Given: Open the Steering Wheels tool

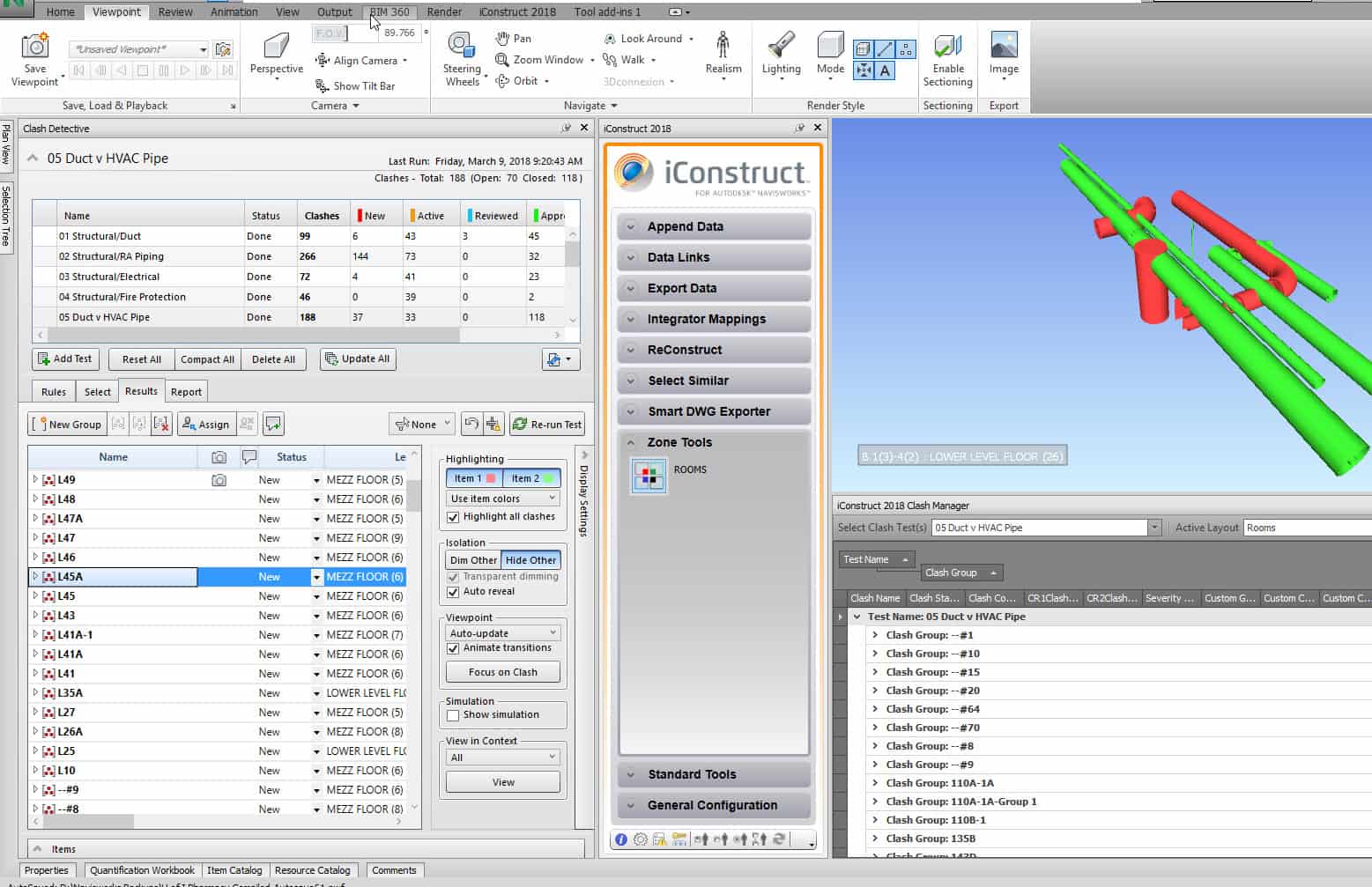Looking at the screenshot, I should [x=462, y=59].
